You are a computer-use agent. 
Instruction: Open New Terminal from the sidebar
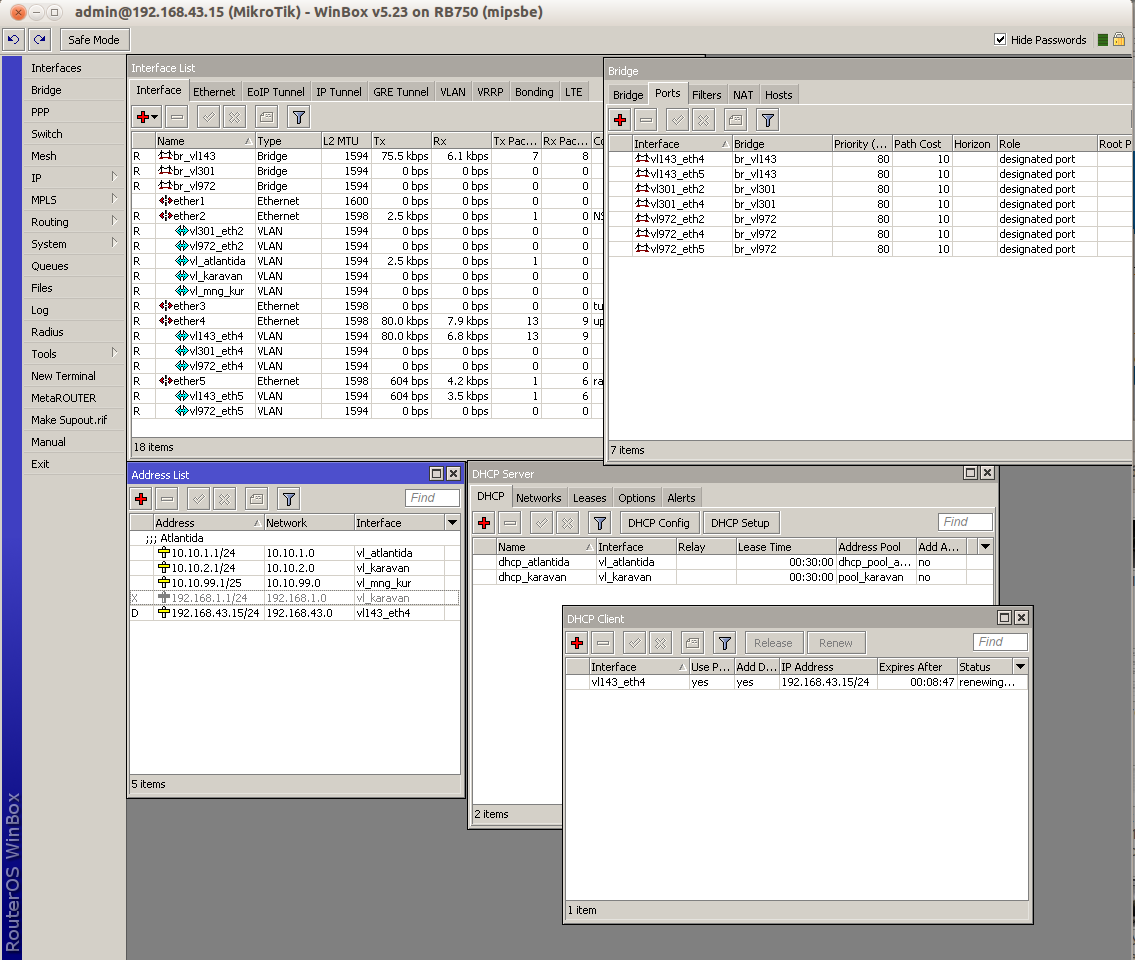(63, 376)
